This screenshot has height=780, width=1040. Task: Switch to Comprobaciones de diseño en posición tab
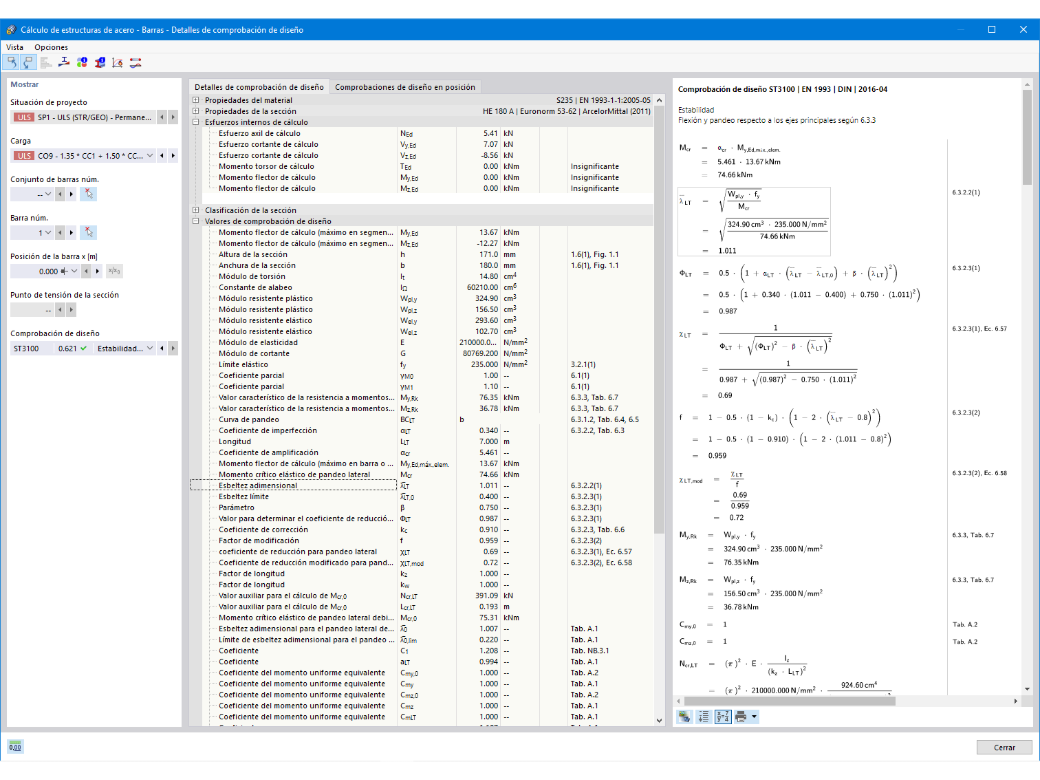click(x=405, y=87)
